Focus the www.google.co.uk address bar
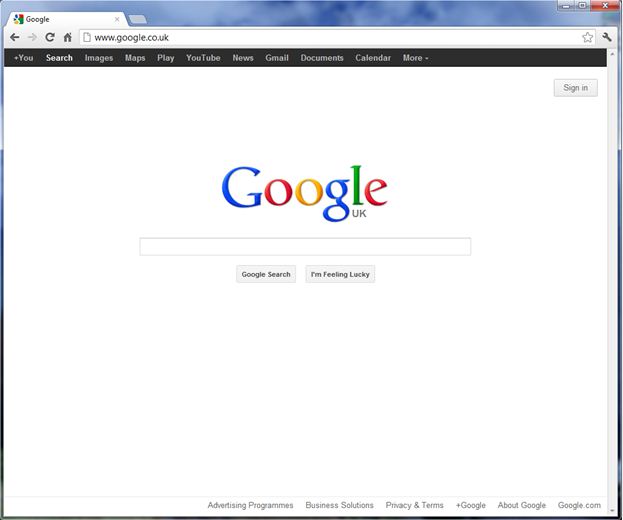The image size is (623, 520). pos(336,37)
